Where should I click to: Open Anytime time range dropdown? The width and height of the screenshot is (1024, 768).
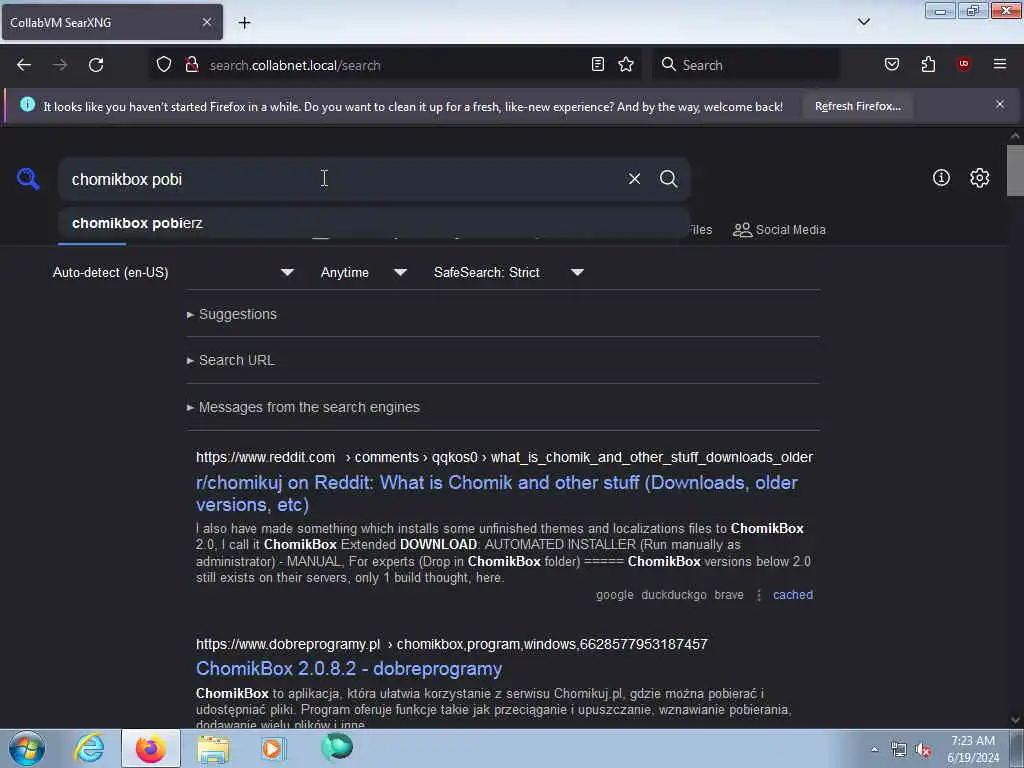click(x=364, y=272)
